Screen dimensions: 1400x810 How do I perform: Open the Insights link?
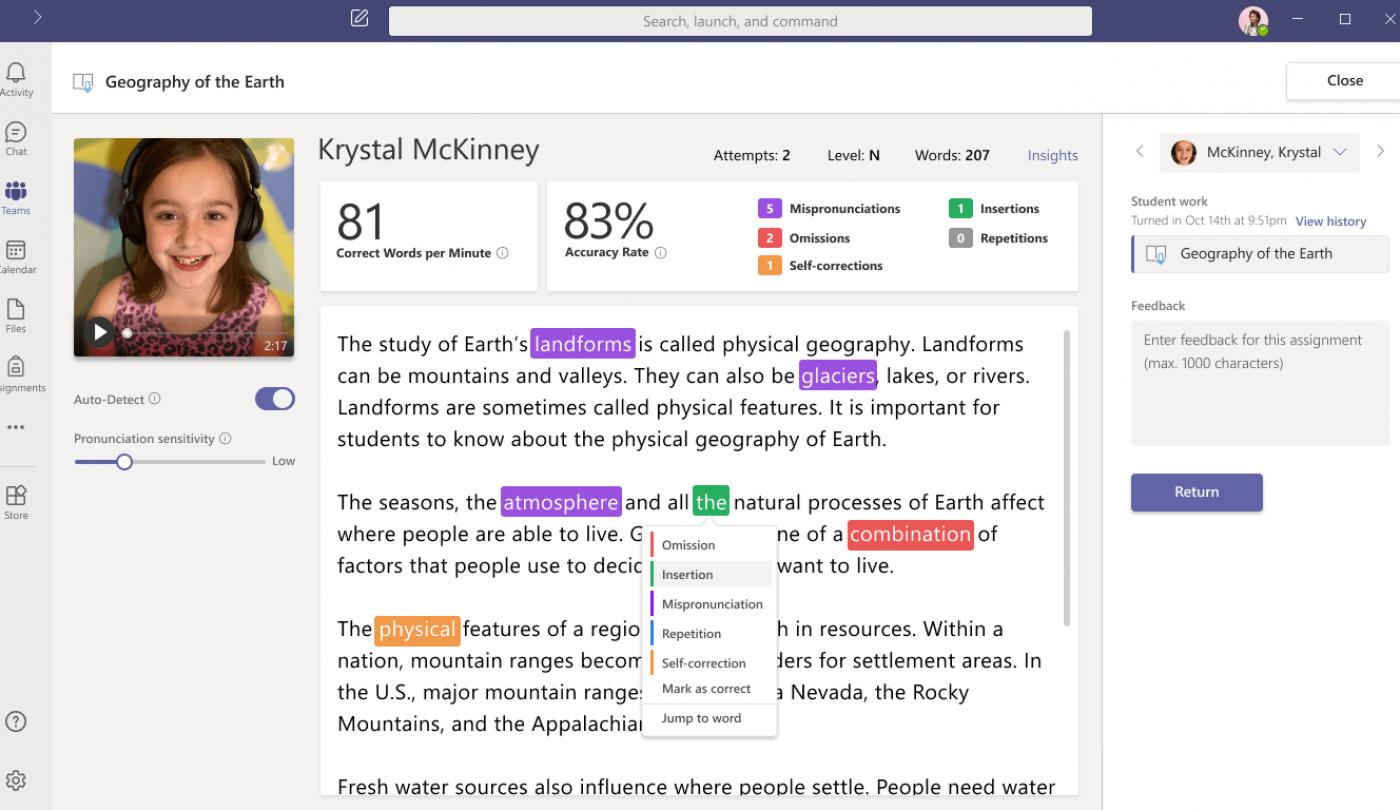1053,155
